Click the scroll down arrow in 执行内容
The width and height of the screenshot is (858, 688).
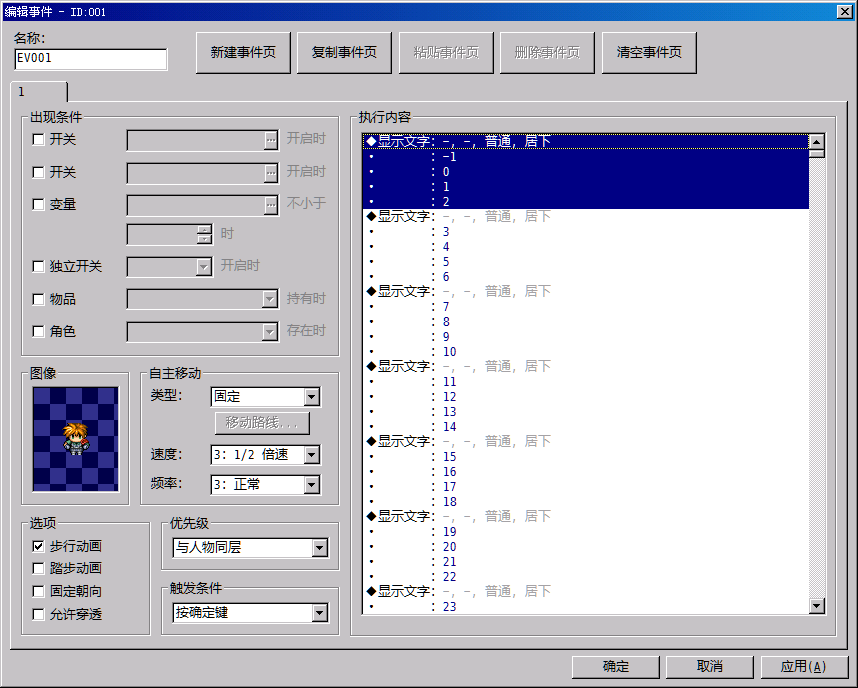(816, 605)
